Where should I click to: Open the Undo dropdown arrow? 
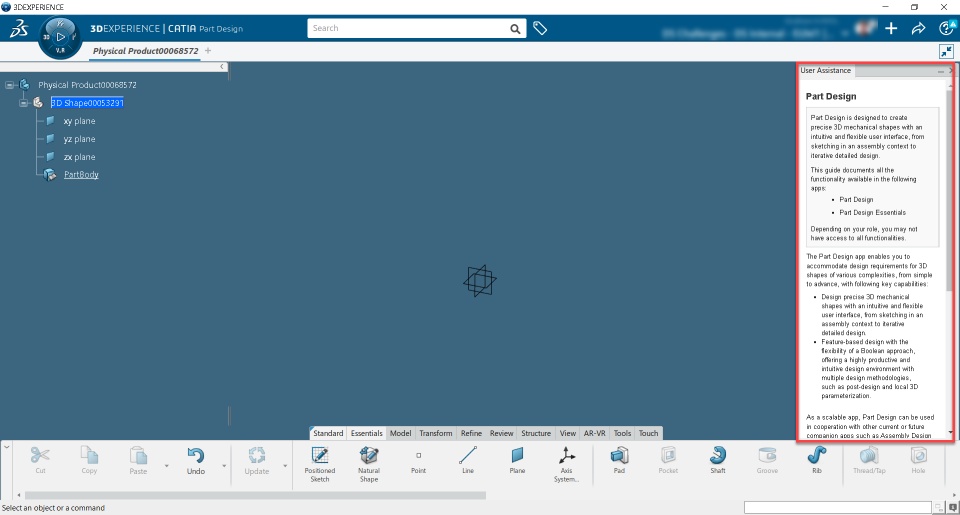(x=224, y=466)
